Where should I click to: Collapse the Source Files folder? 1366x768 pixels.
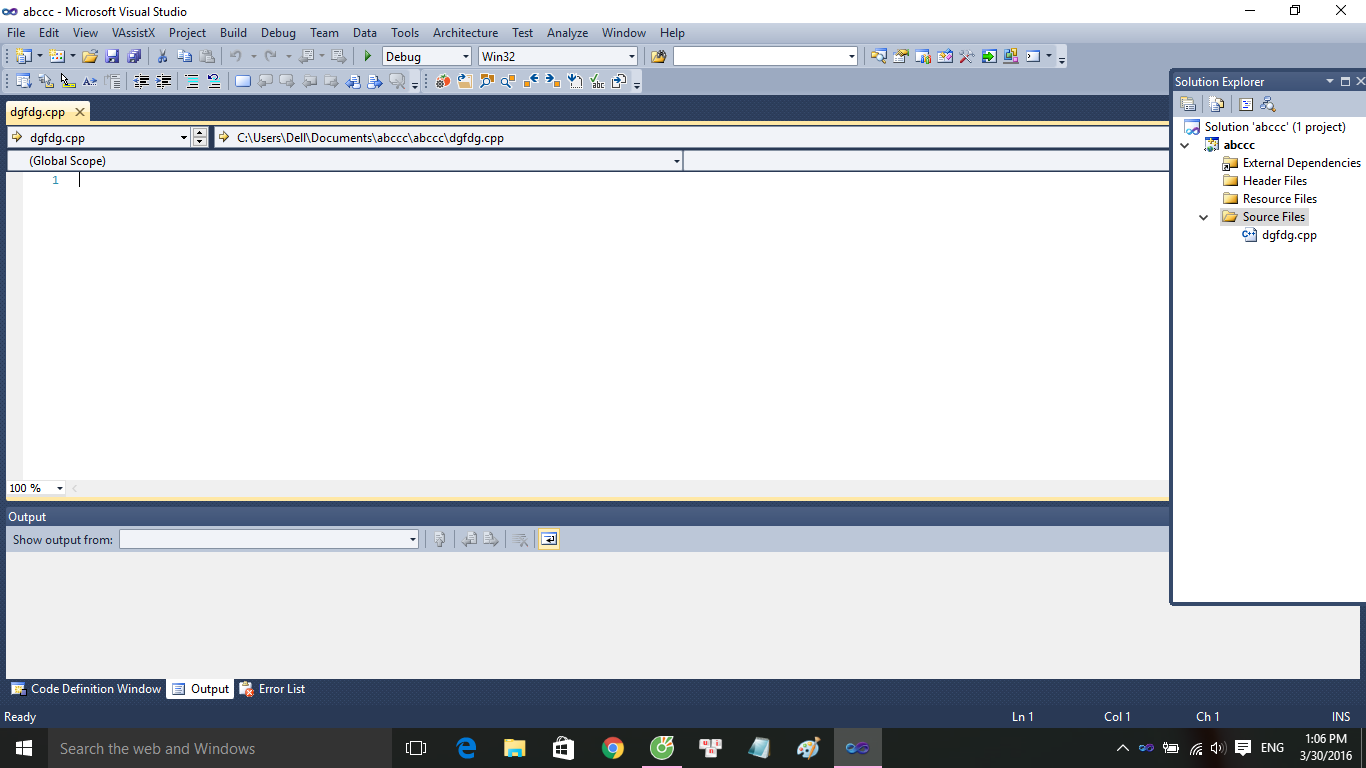pyautogui.click(x=1204, y=217)
